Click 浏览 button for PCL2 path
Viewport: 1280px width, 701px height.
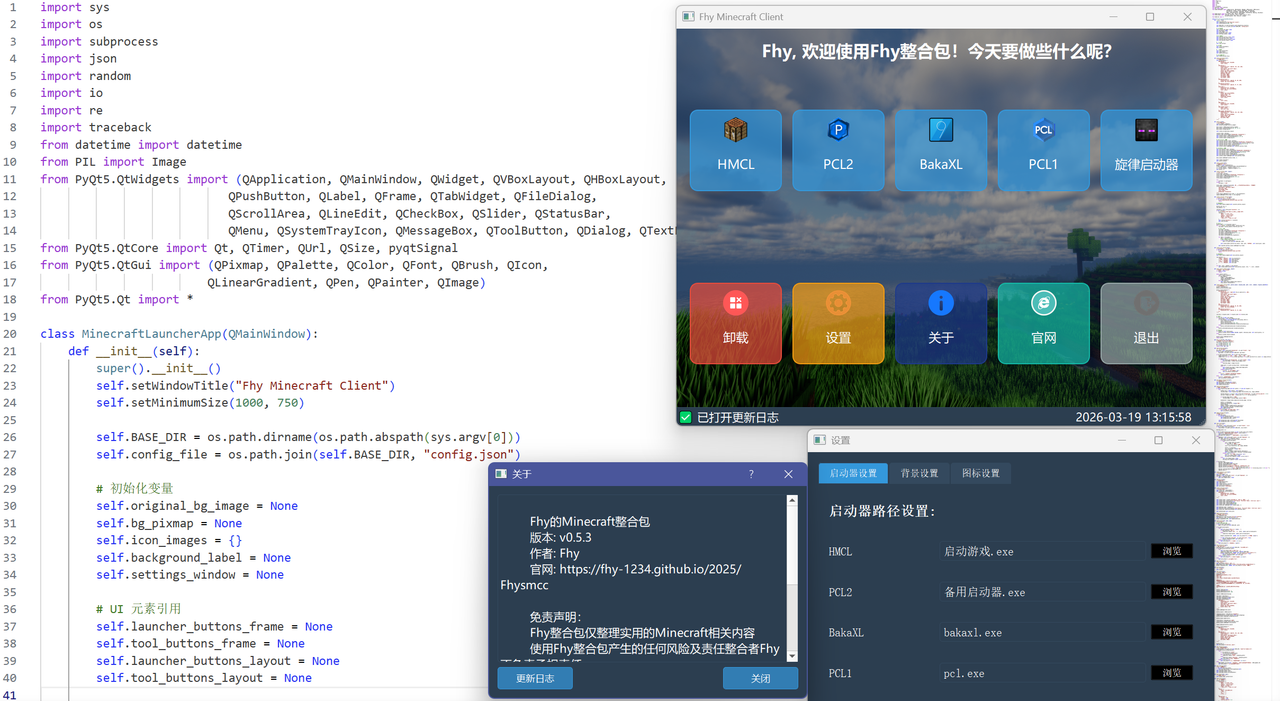point(1172,592)
